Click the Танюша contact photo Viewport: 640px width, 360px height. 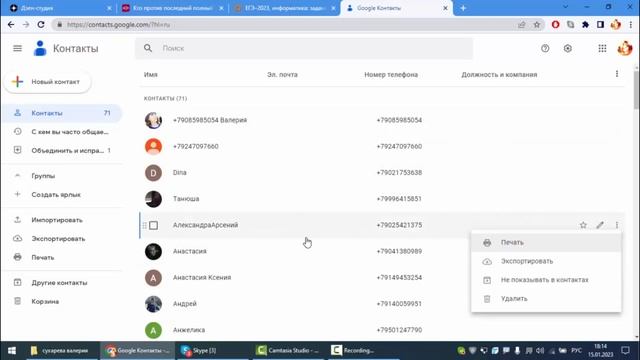pos(153,199)
